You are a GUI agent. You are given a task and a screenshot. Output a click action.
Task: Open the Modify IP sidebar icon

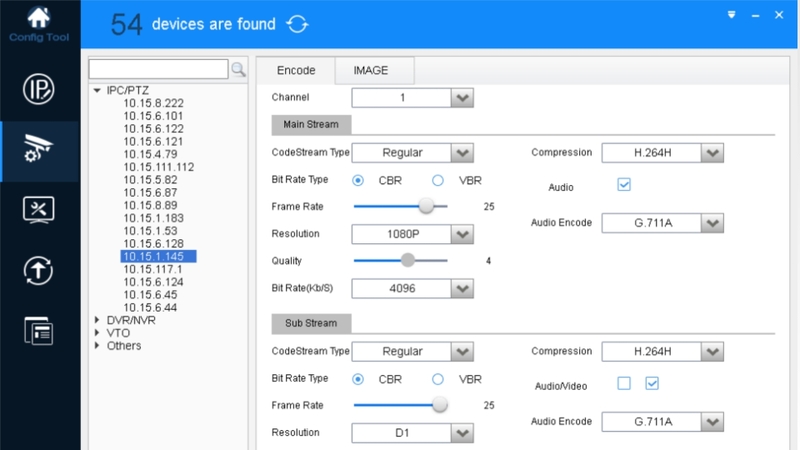[x=39, y=89]
